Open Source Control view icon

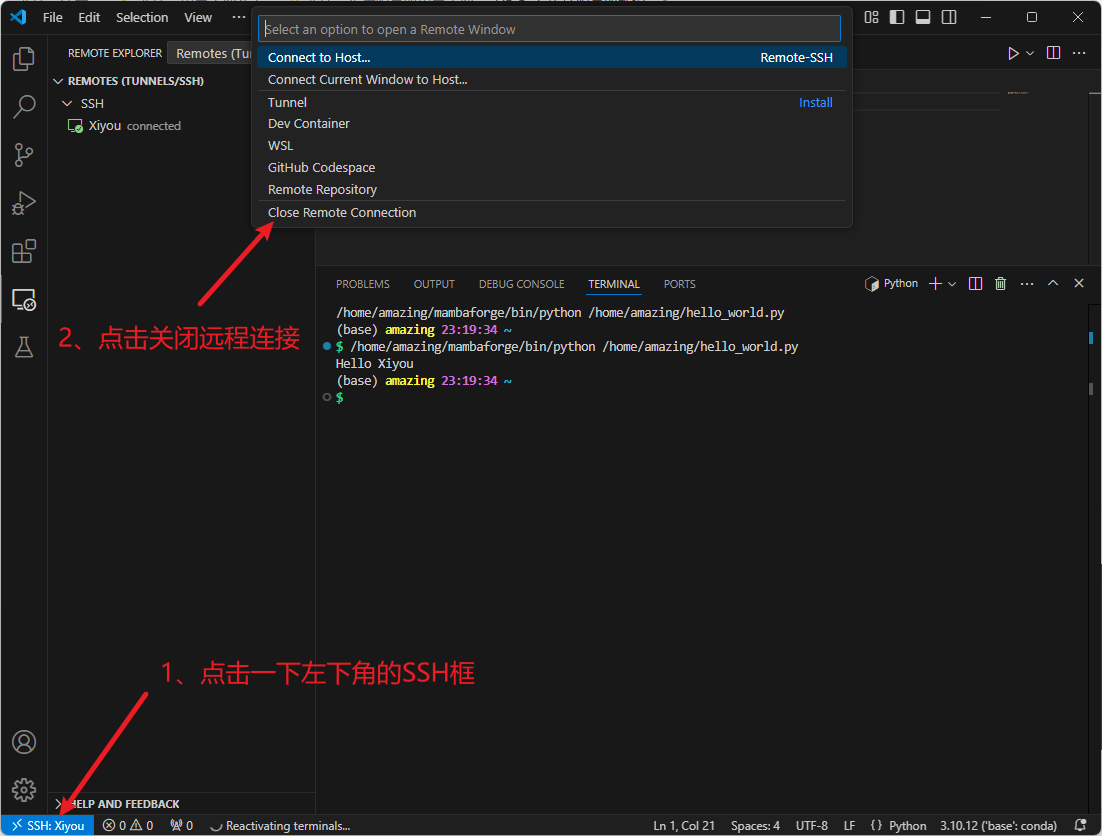[x=23, y=154]
